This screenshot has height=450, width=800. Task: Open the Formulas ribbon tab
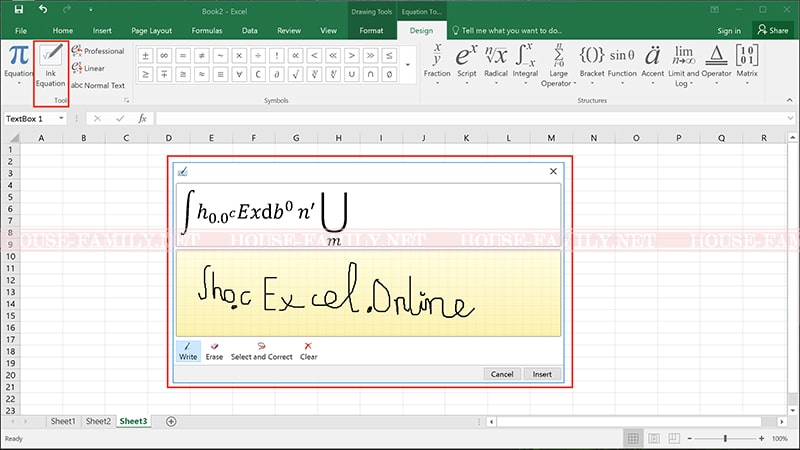[207, 31]
